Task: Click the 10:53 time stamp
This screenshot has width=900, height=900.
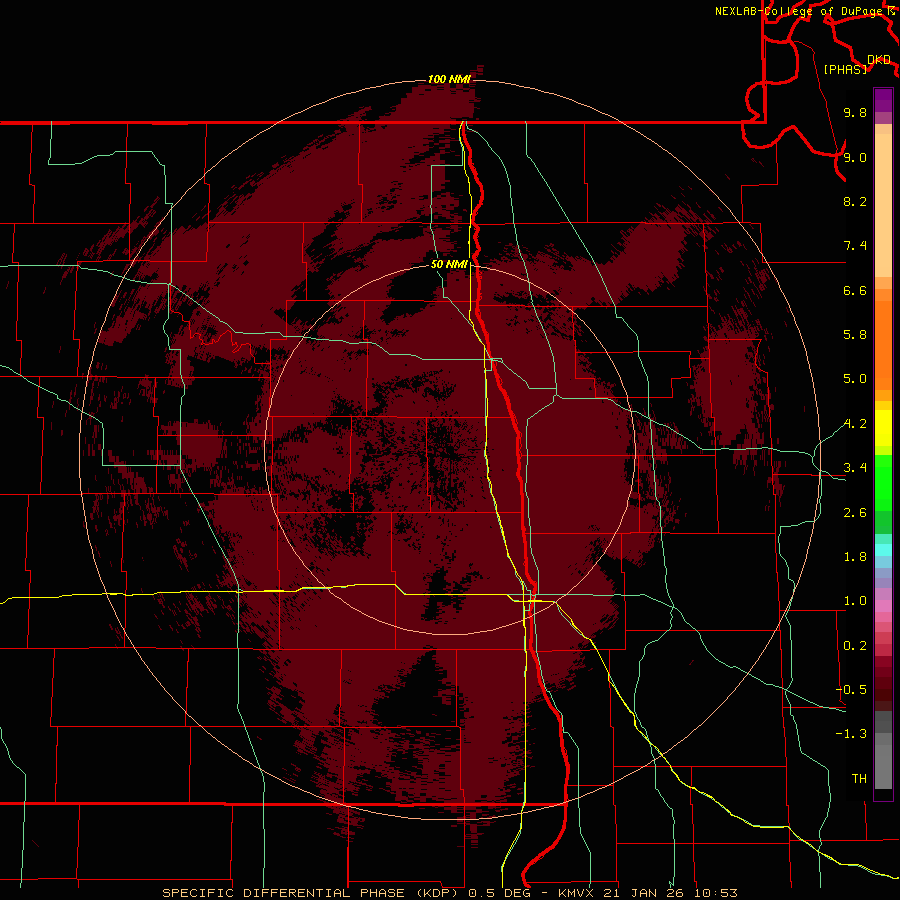Action: [715, 893]
